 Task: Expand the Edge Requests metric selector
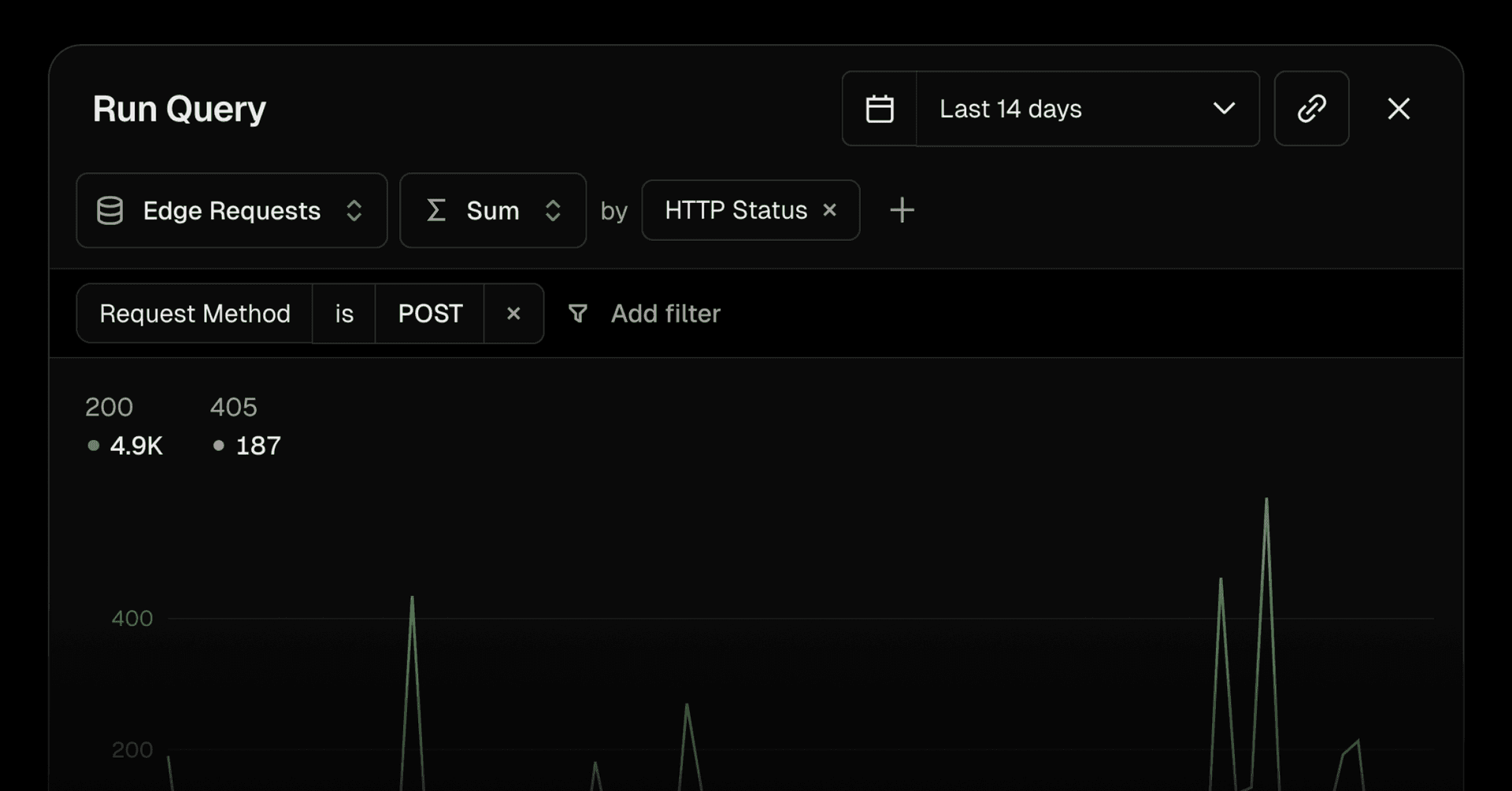[354, 210]
